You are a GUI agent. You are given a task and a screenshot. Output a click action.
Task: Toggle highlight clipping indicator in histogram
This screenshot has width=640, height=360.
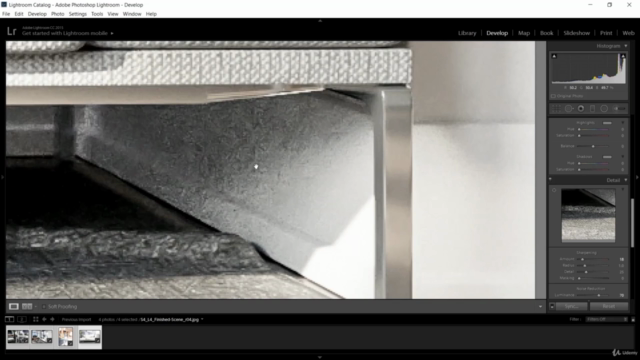click(x=623, y=56)
